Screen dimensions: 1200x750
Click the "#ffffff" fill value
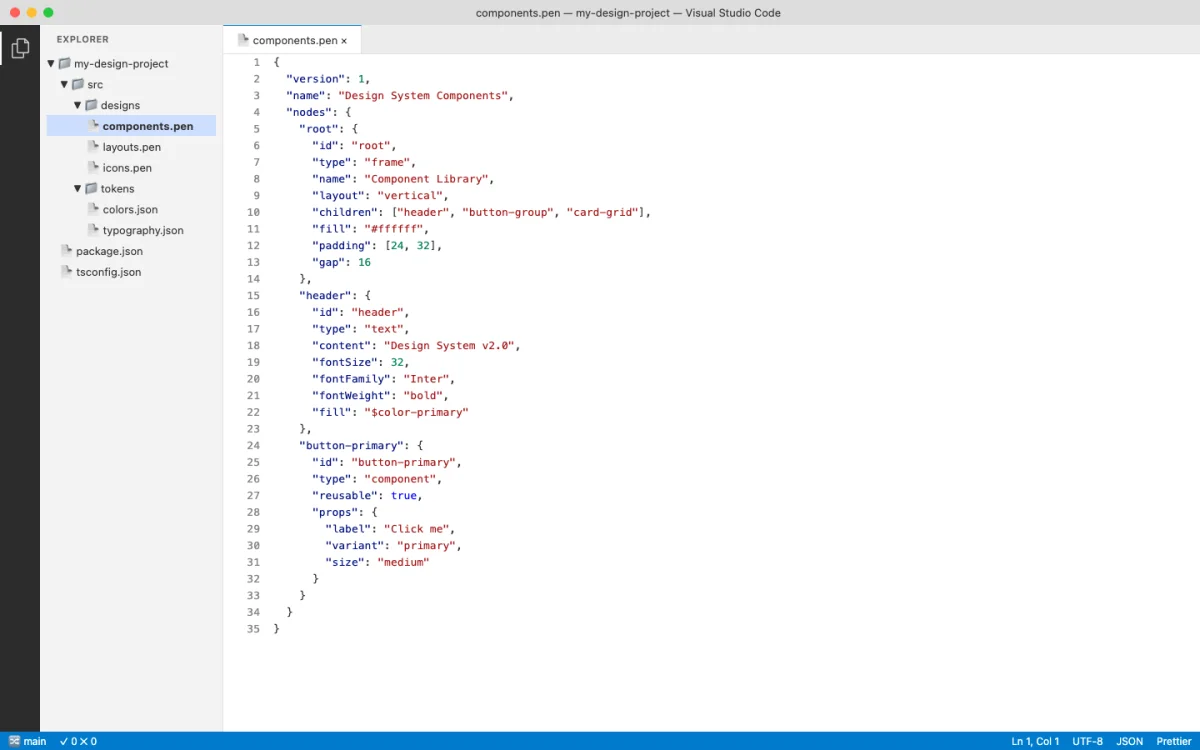tap(395, 229)
